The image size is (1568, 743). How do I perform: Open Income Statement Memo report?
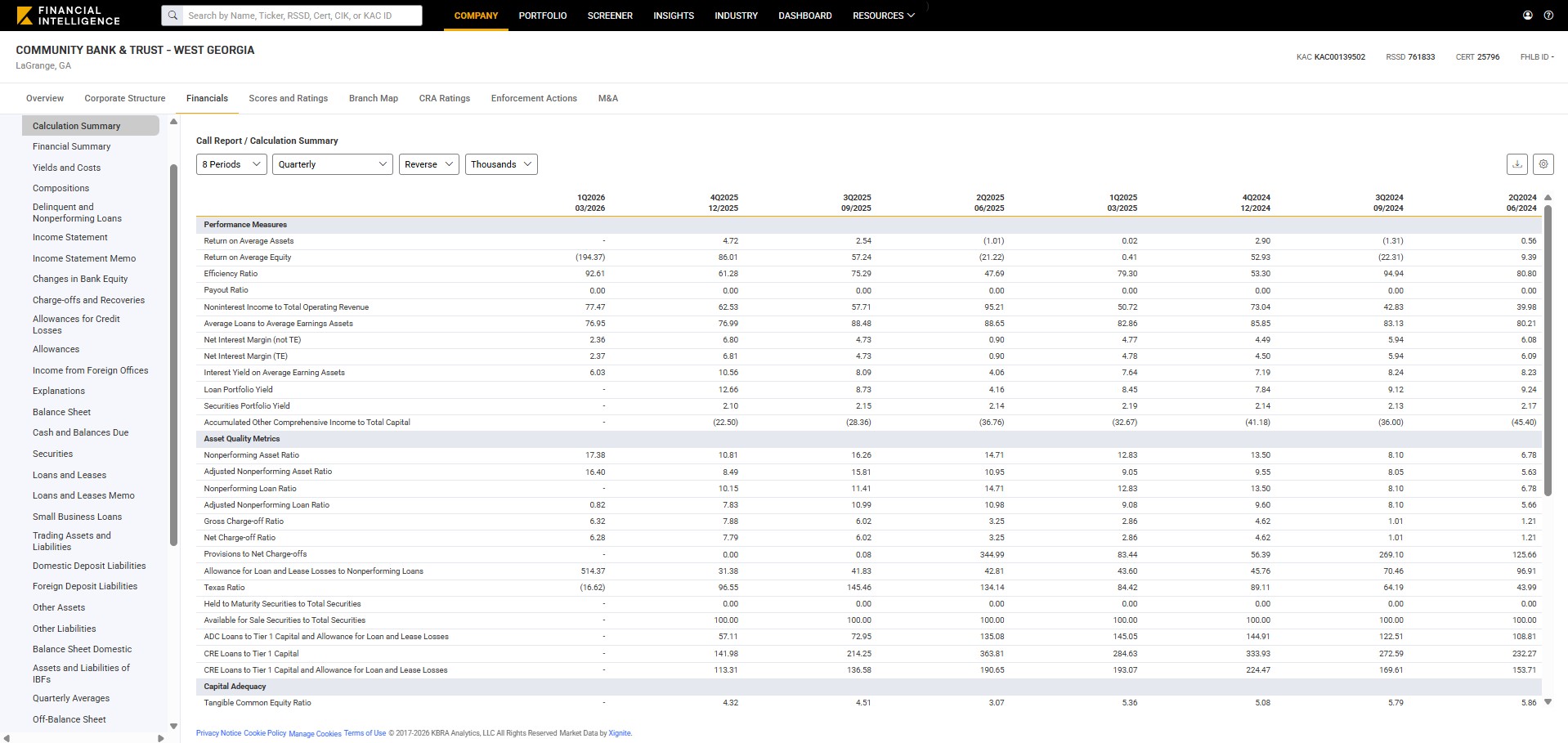point(84,258)
